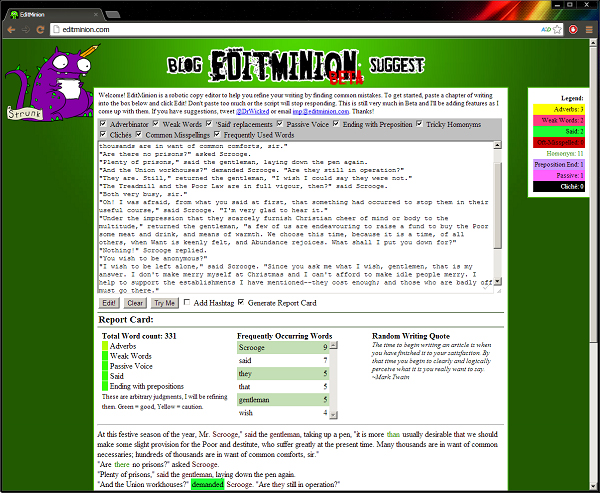
Task: Click the black Cliché legend swatch
Action: click(559, 187)
